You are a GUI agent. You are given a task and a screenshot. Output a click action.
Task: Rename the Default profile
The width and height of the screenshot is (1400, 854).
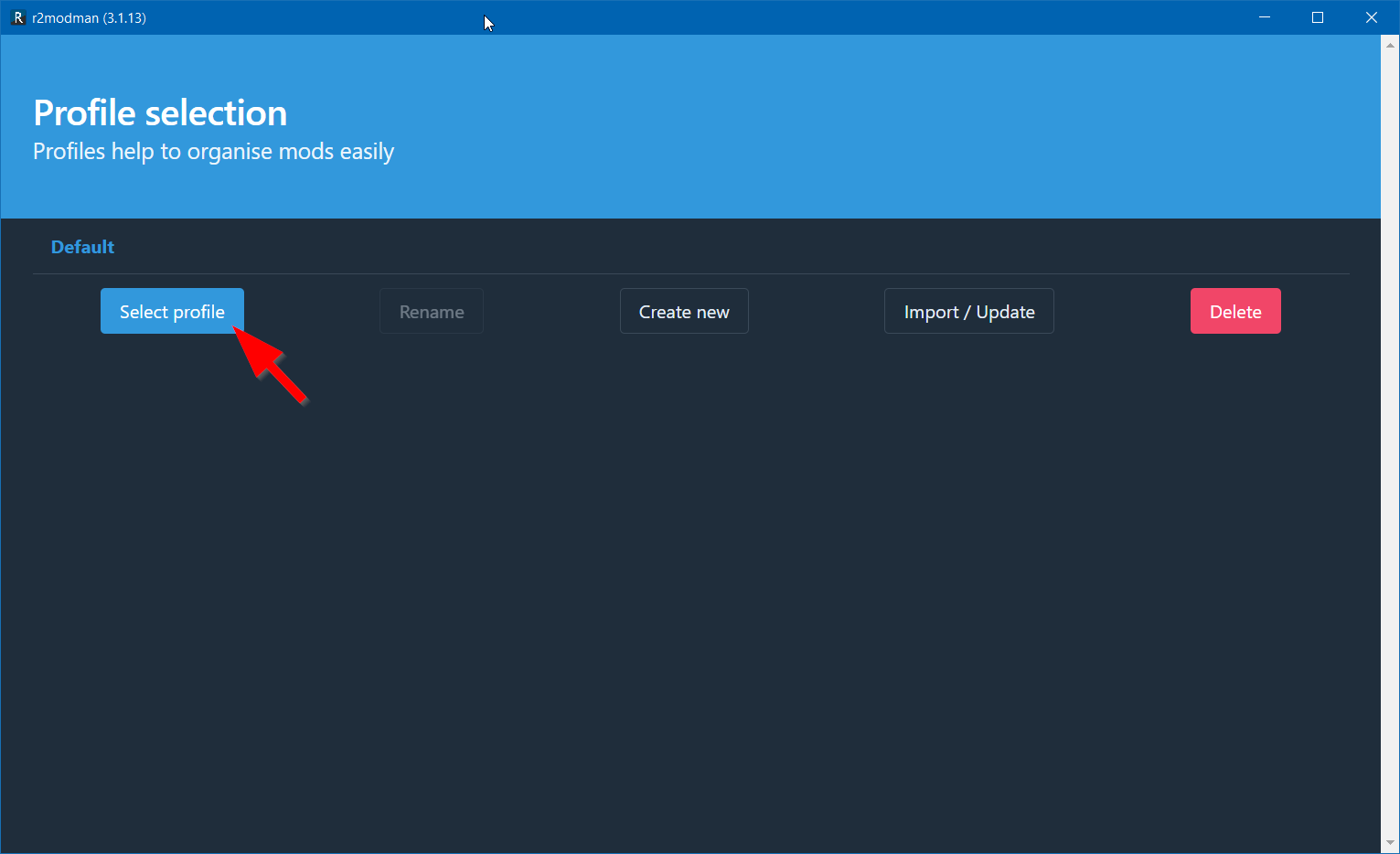point(432,311)
